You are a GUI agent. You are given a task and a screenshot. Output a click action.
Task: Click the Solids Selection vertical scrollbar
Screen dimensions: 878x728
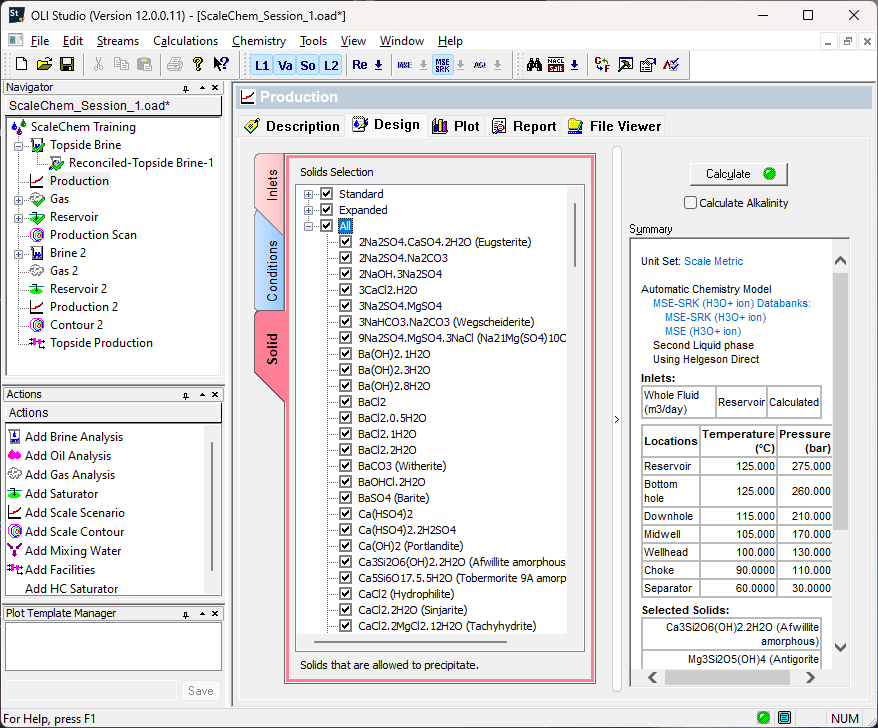[575, 235]
